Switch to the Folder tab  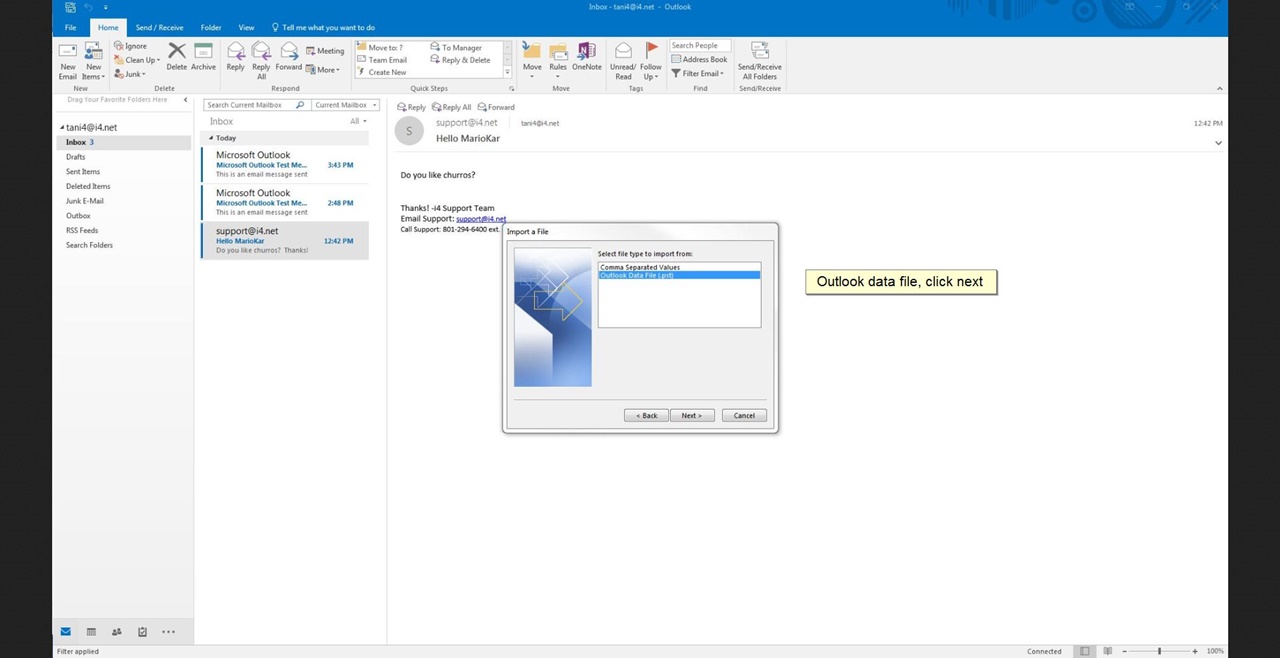point(211,27)
